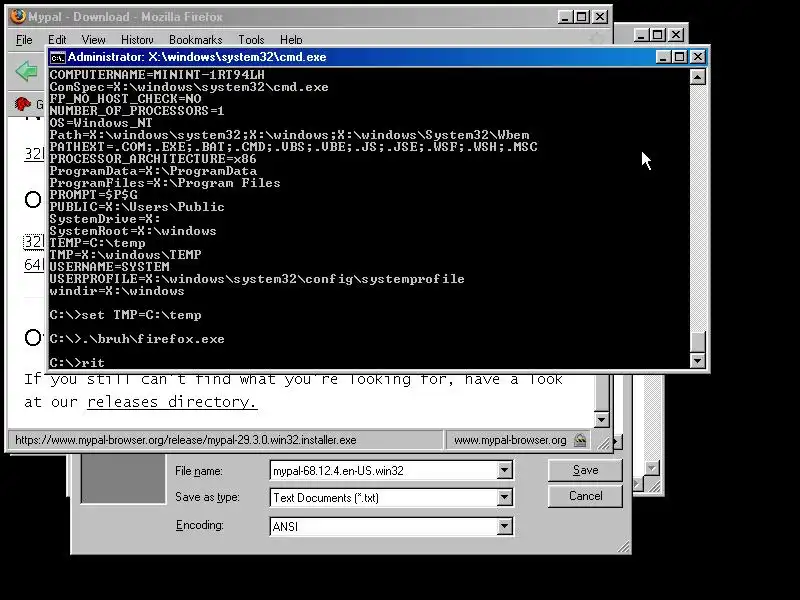Image resolution: width=800 pixels, height=600 pixels.
Task: Close the Mypal Firefox window
Action: click(601, 17)
